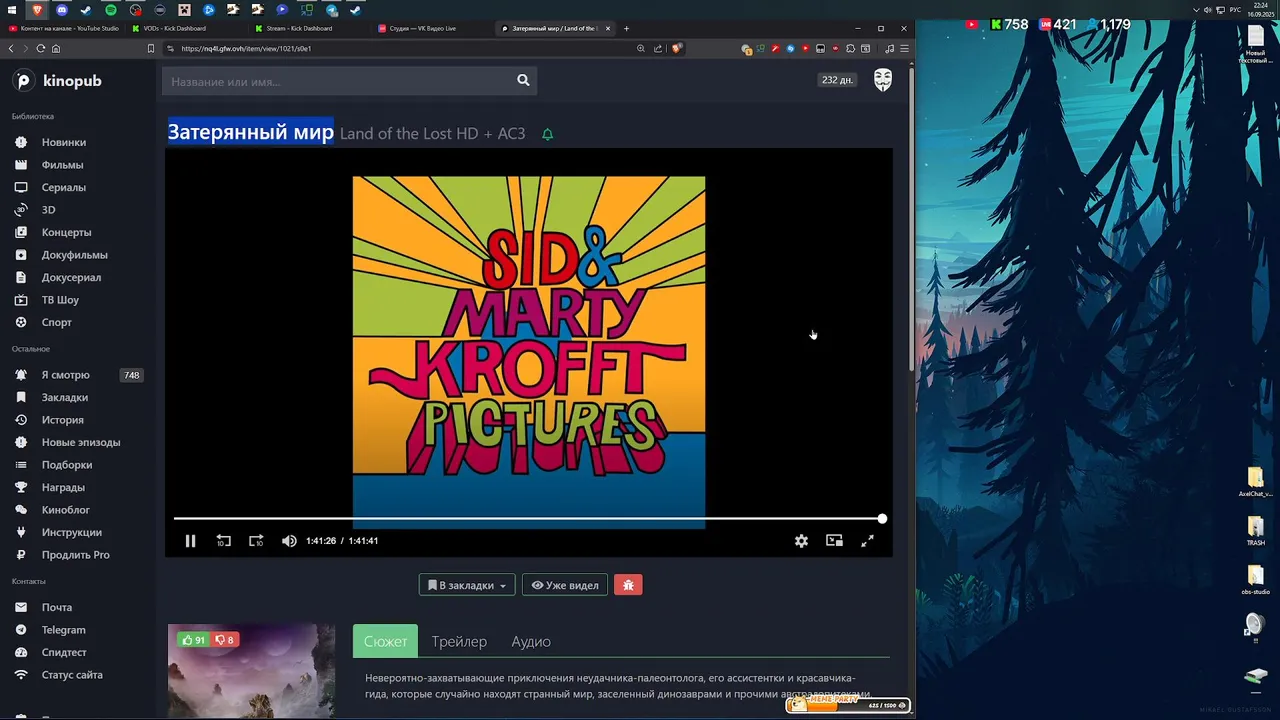Seek on the video progress bar
Viewport: 1280px width, 720px height.
528,519
